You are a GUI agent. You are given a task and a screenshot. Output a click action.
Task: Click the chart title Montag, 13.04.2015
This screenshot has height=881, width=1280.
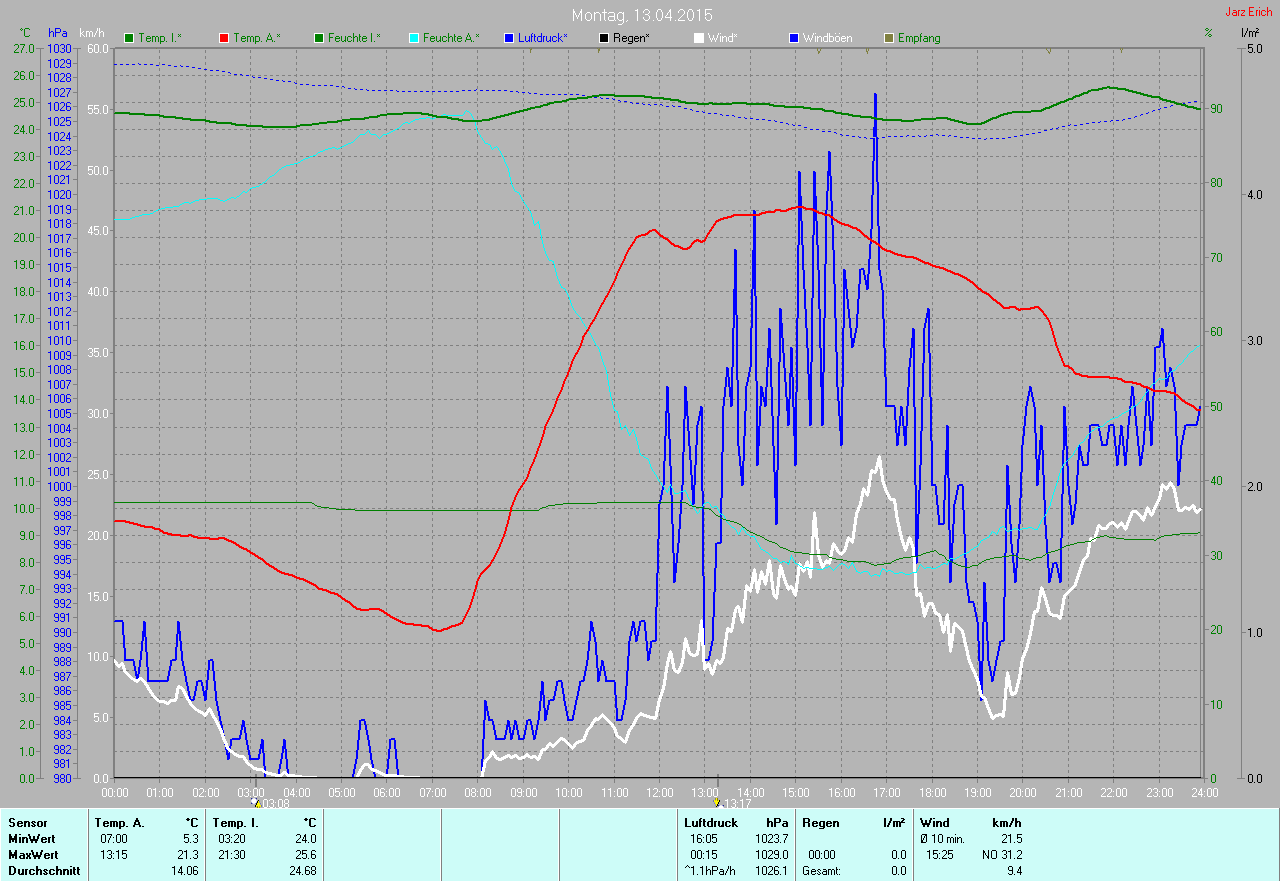(x=642, y=16)
